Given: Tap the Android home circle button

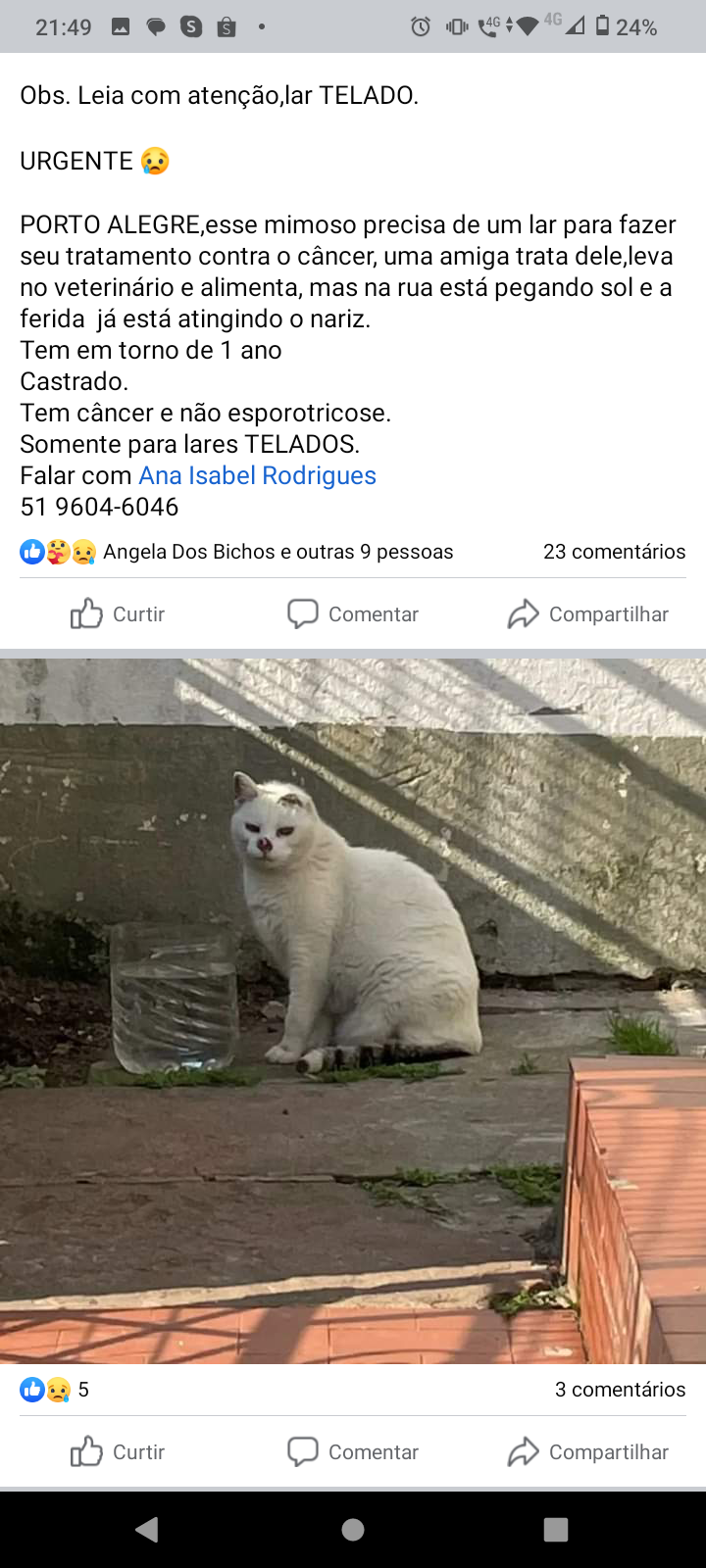Looking at the screenshot, I should click(x=353, y=1529).
